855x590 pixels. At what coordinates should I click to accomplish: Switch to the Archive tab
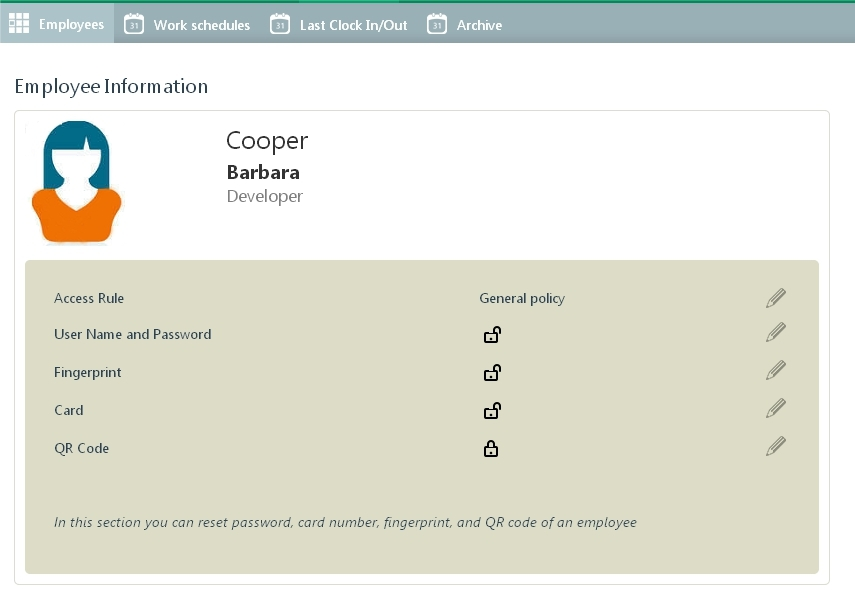[479, 25]
